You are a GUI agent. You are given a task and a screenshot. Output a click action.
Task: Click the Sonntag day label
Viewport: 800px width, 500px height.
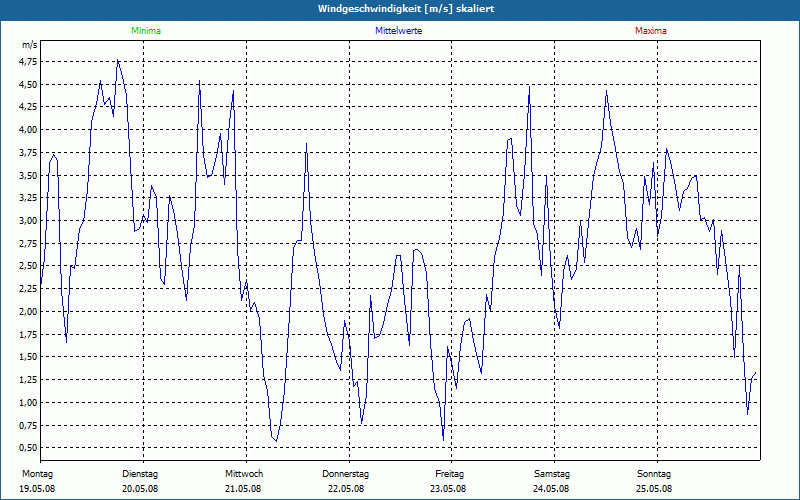[x=654, y=474]
